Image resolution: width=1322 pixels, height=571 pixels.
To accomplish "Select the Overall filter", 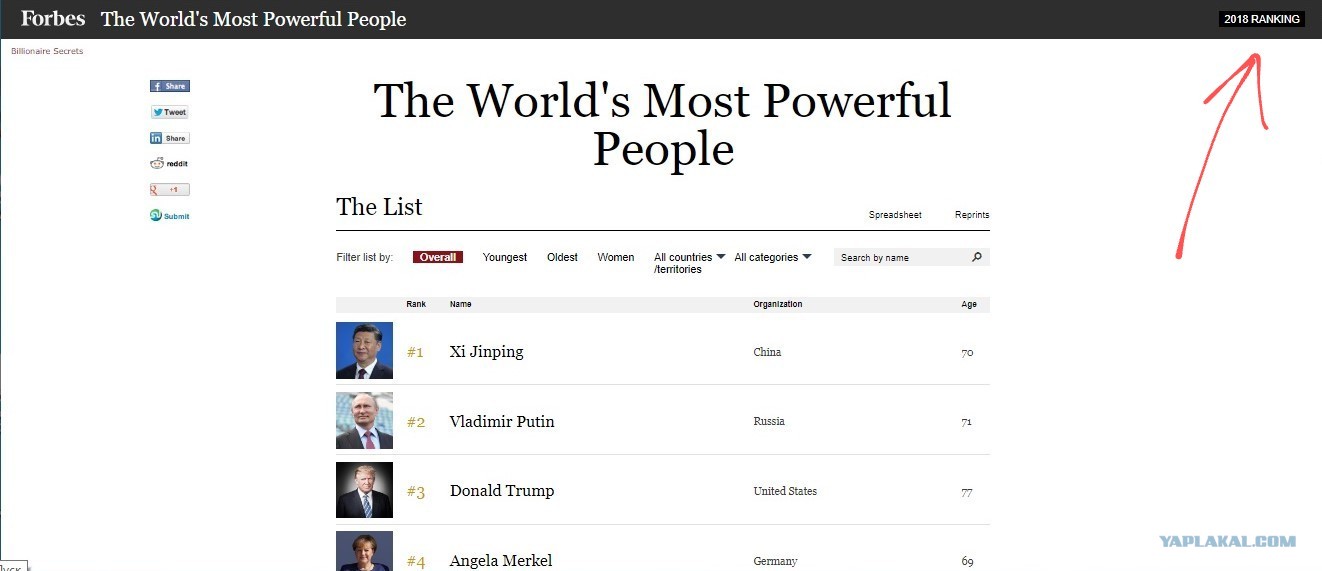I will (x=438, y=257).
